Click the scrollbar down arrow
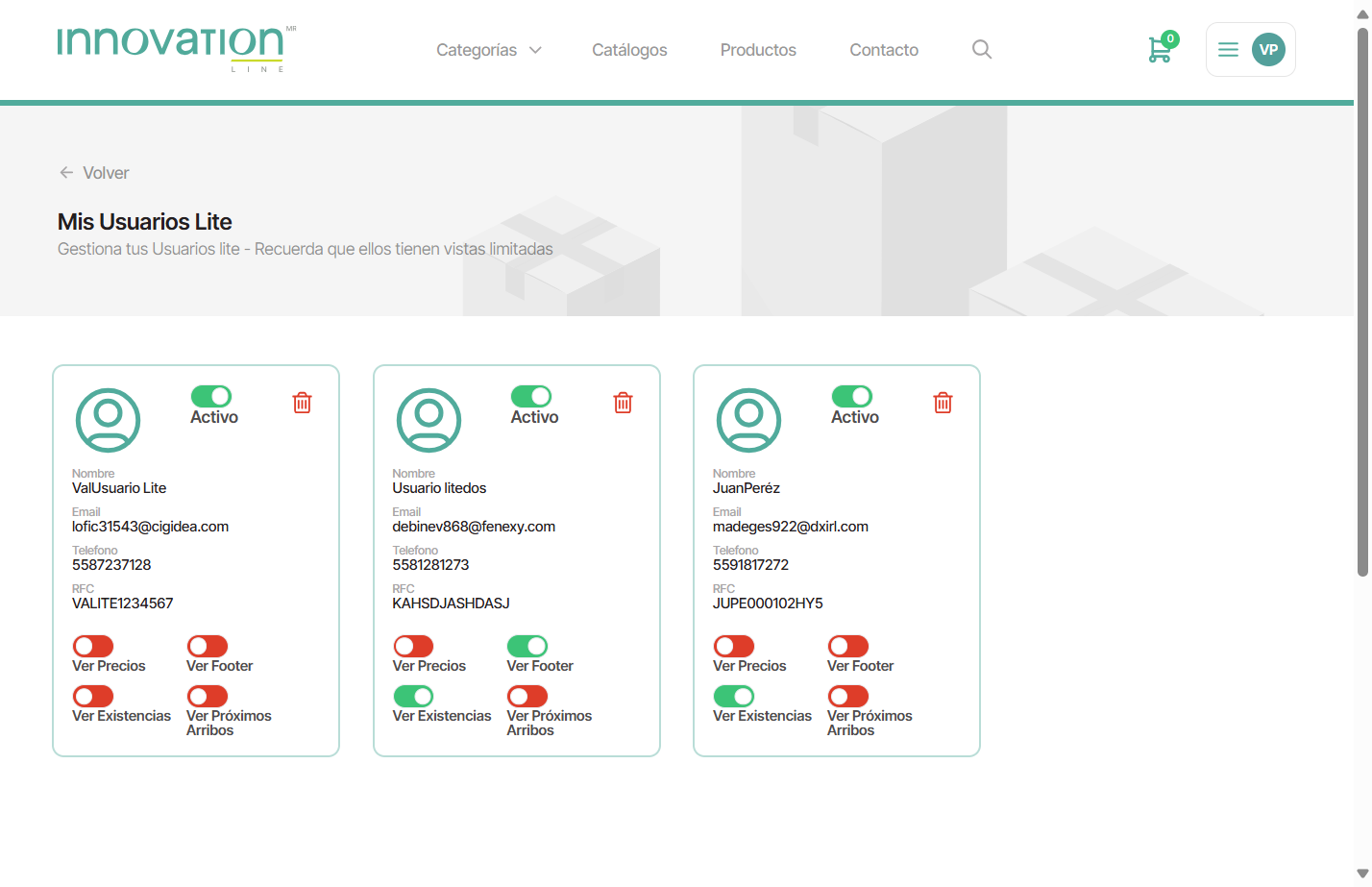 click(1362, 874)
